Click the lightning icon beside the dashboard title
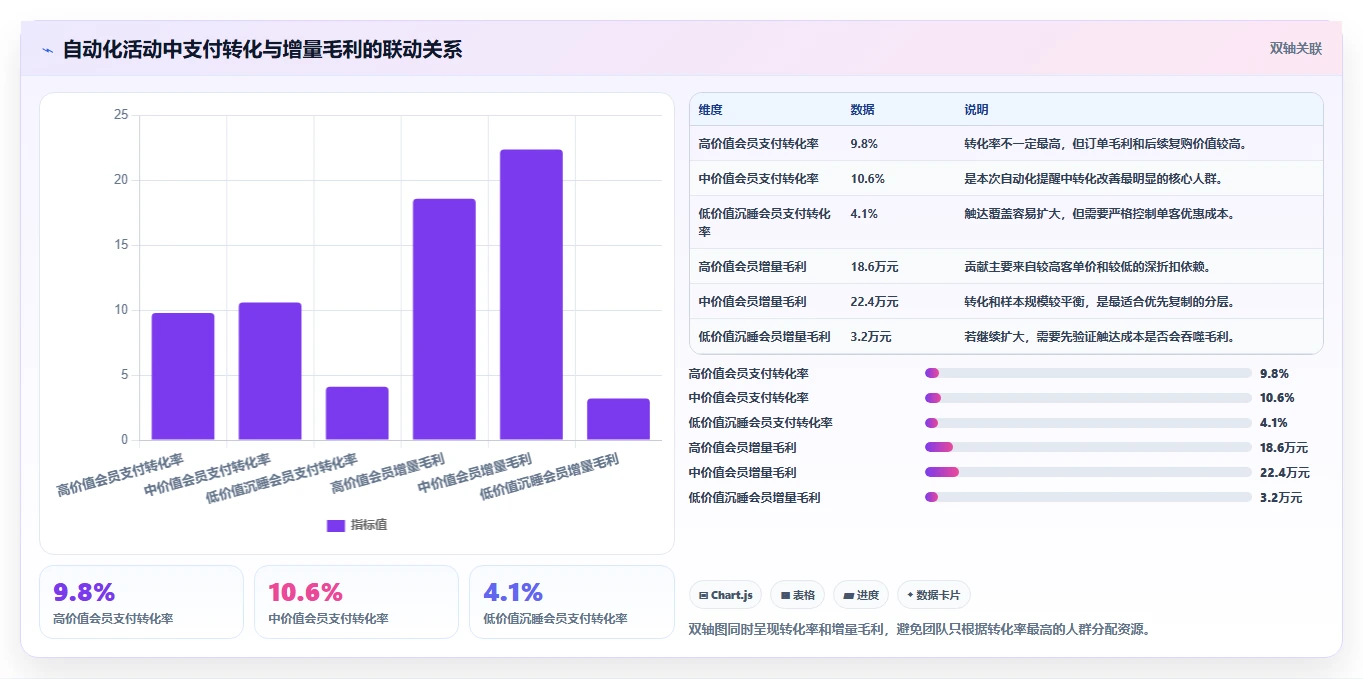This screenshot has height=679, width=1363. 48,50
